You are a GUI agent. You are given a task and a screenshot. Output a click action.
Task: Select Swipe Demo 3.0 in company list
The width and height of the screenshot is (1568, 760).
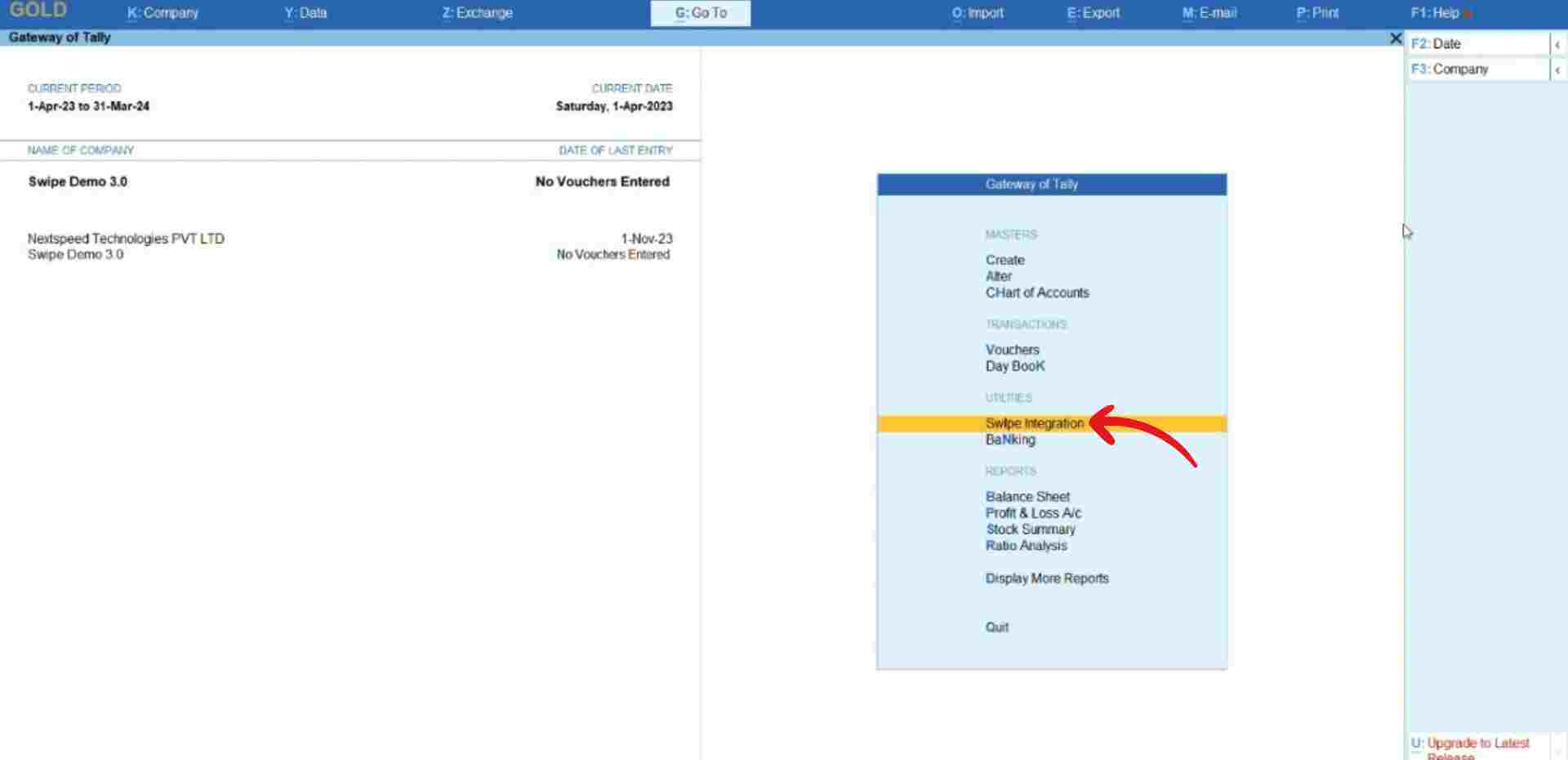(350, 255)
